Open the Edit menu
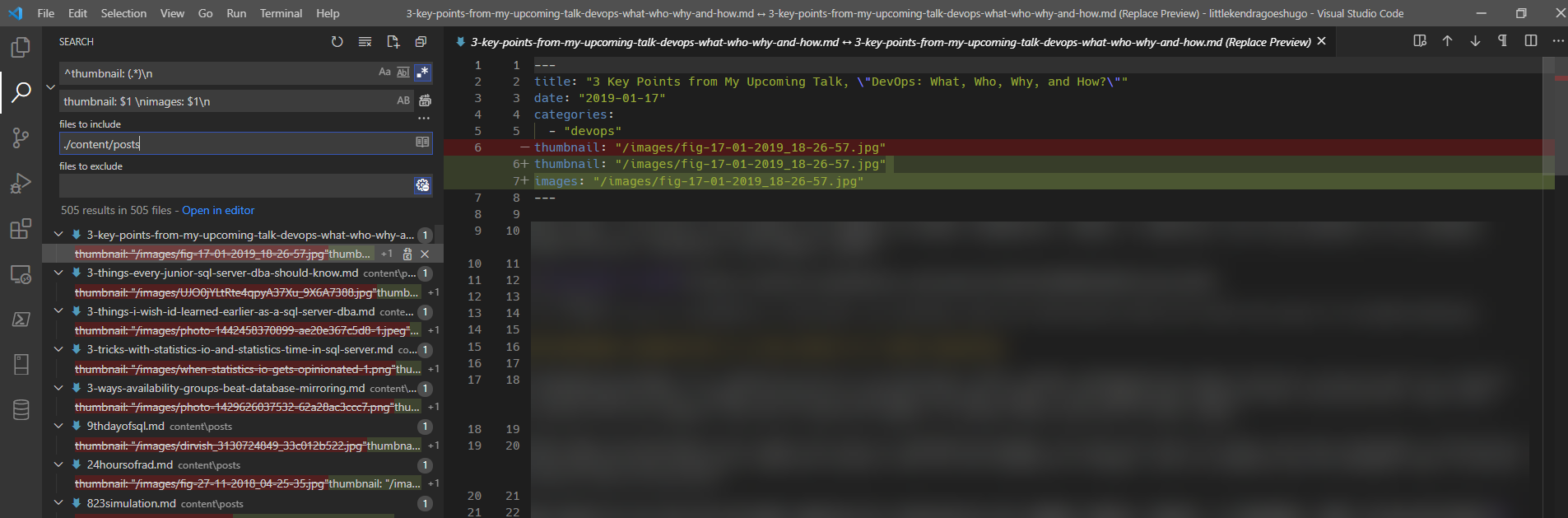Image resolution: width=1568 pixels, height=518 pixels. pyautogui.click(x=77, y=13)
